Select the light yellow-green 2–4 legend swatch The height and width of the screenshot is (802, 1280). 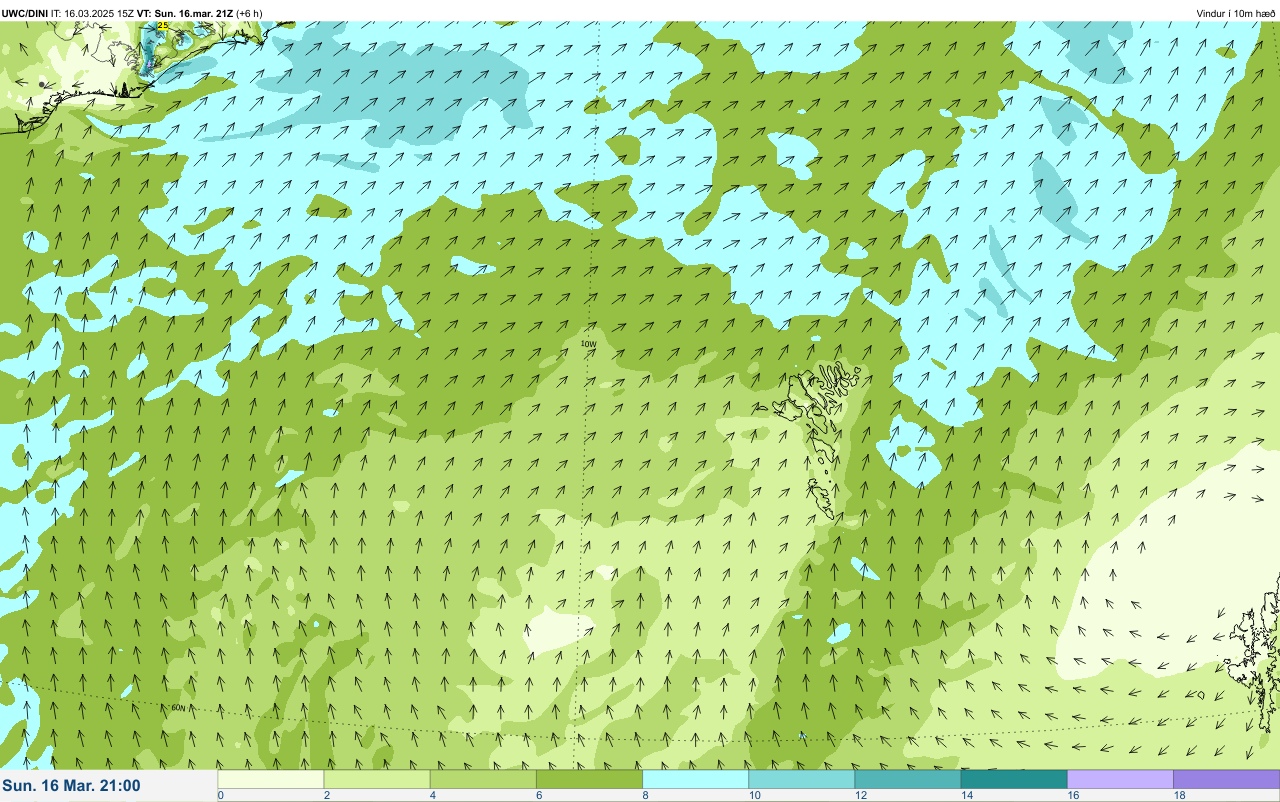377,779
